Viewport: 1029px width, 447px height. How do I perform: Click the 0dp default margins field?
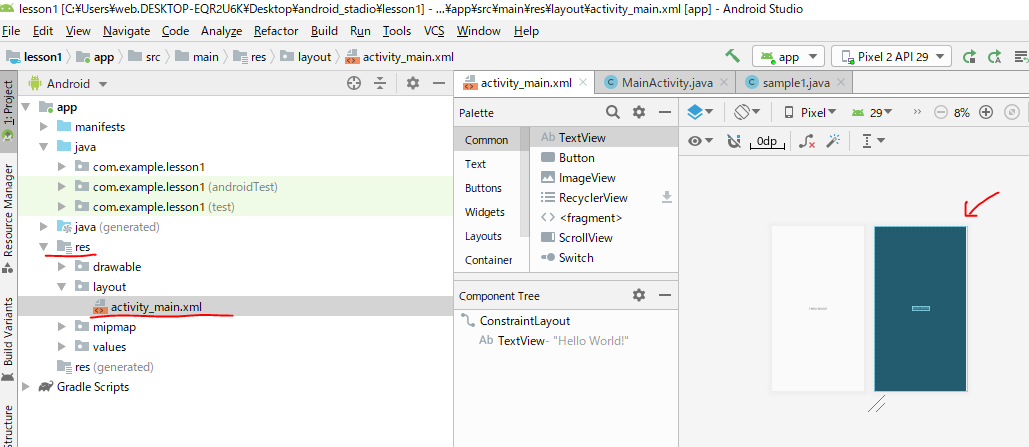coord(766,141)
